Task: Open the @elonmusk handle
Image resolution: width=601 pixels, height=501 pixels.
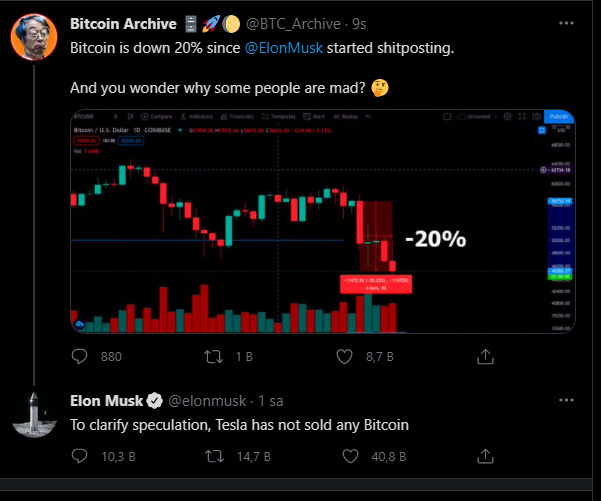Action: tap(207, 401)
